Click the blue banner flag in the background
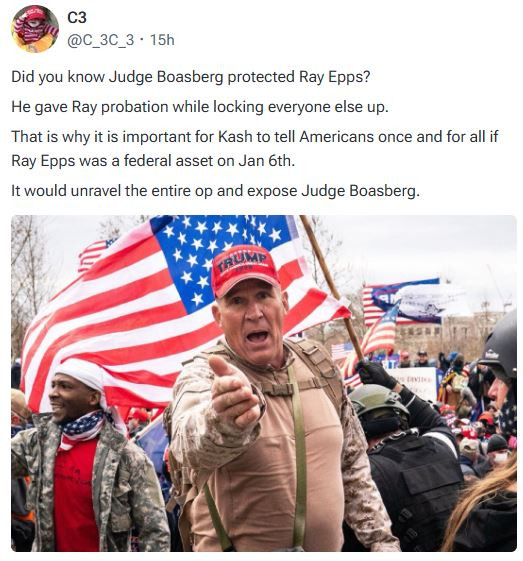This screenshot has height=561, width=523. [x=406, y=301]
